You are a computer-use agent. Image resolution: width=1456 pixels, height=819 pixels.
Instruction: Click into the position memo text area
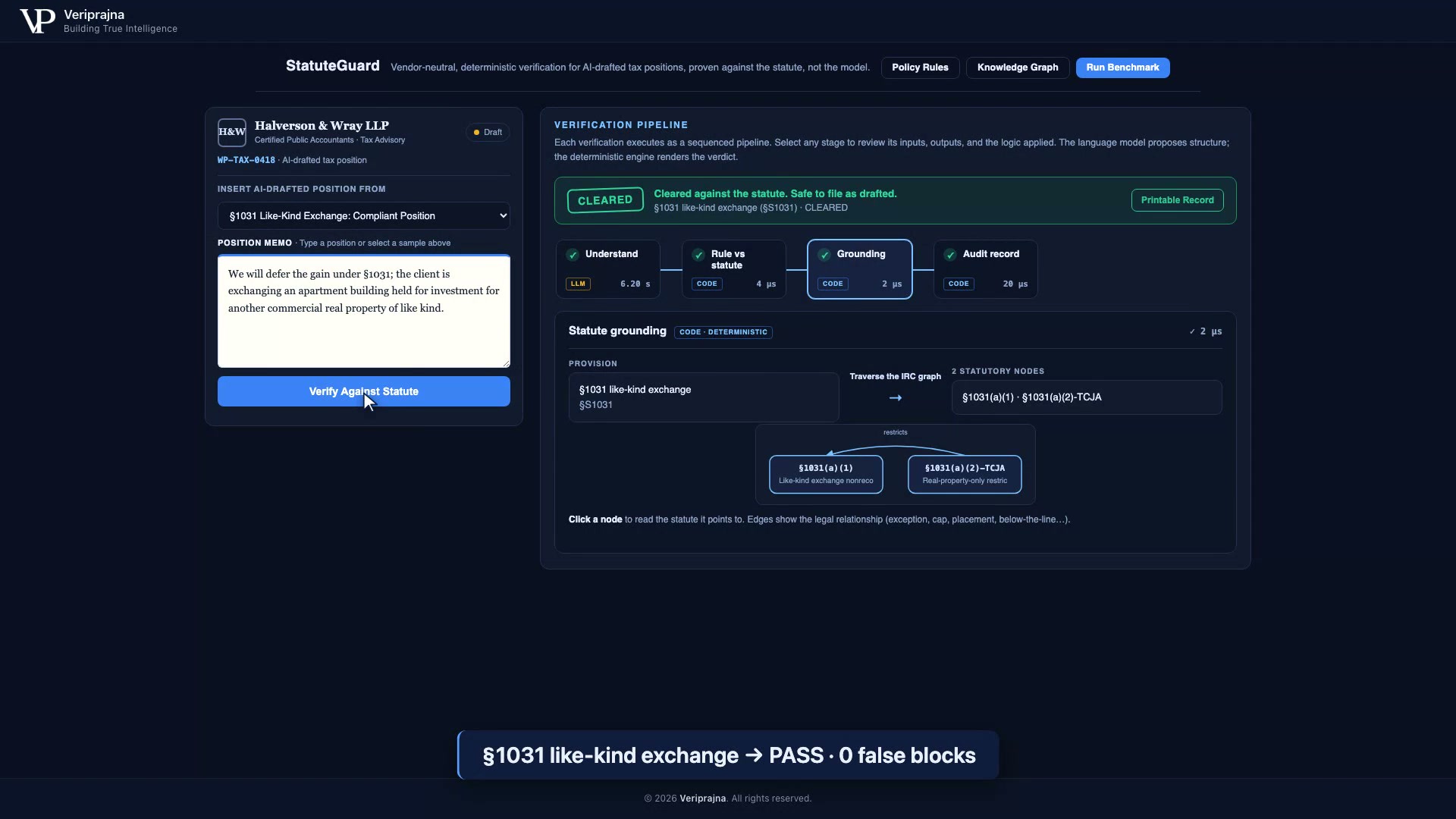click(x=364, y=311)
